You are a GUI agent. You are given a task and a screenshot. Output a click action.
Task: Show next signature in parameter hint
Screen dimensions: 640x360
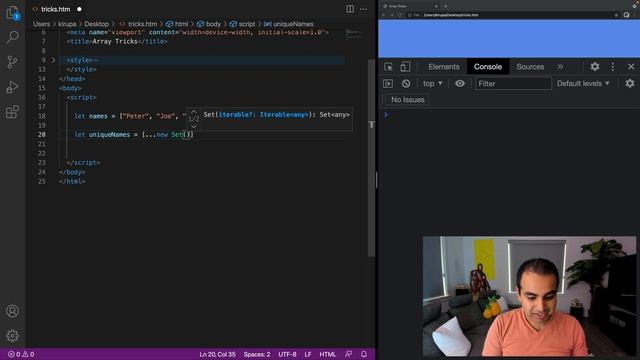pos(194,126)
